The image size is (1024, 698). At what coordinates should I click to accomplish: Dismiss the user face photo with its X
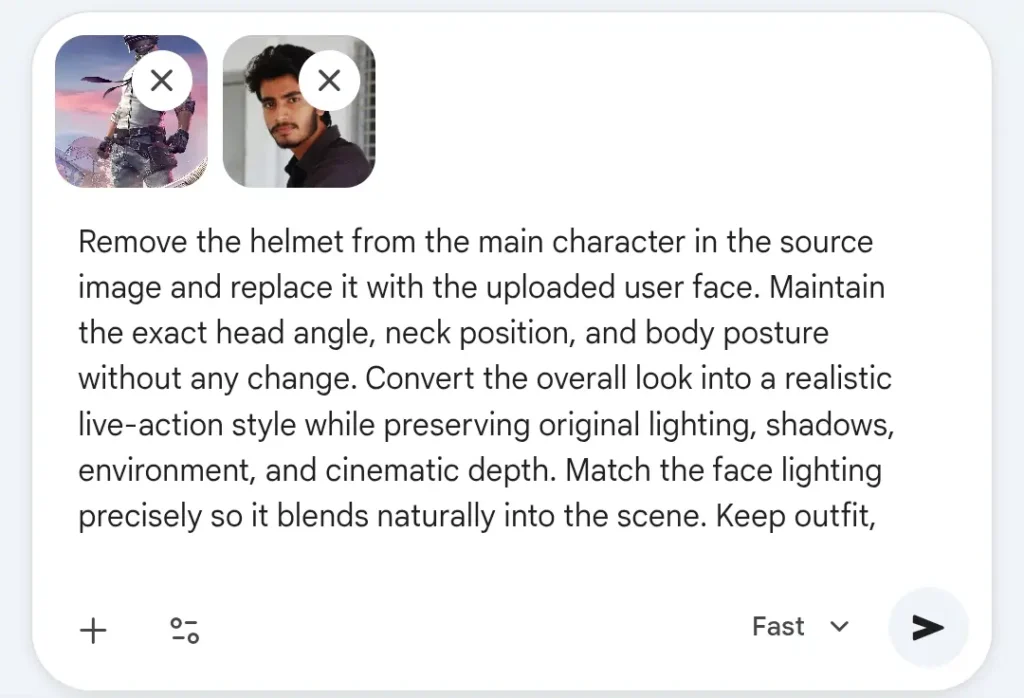329,80
